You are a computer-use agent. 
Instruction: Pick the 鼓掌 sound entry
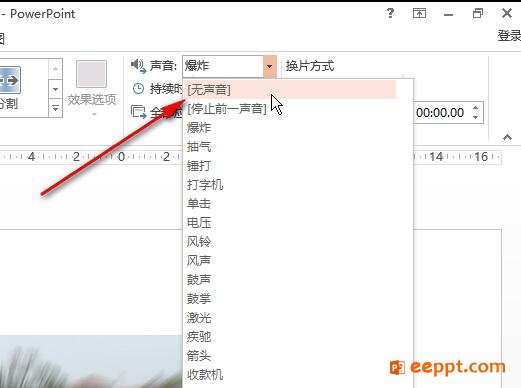click(289, 299)
